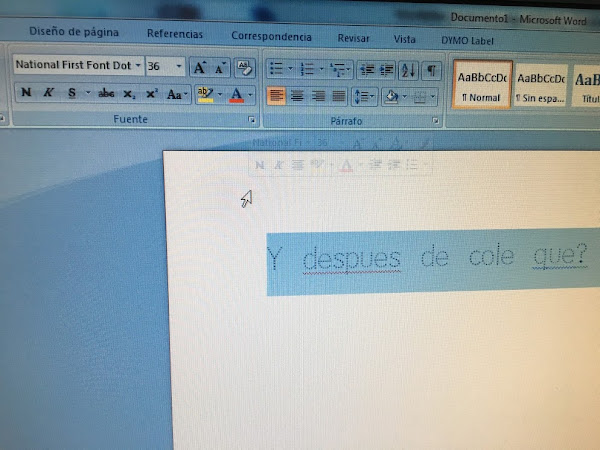
Task: Toggle justify alignment
Action: tap(339, 96)
